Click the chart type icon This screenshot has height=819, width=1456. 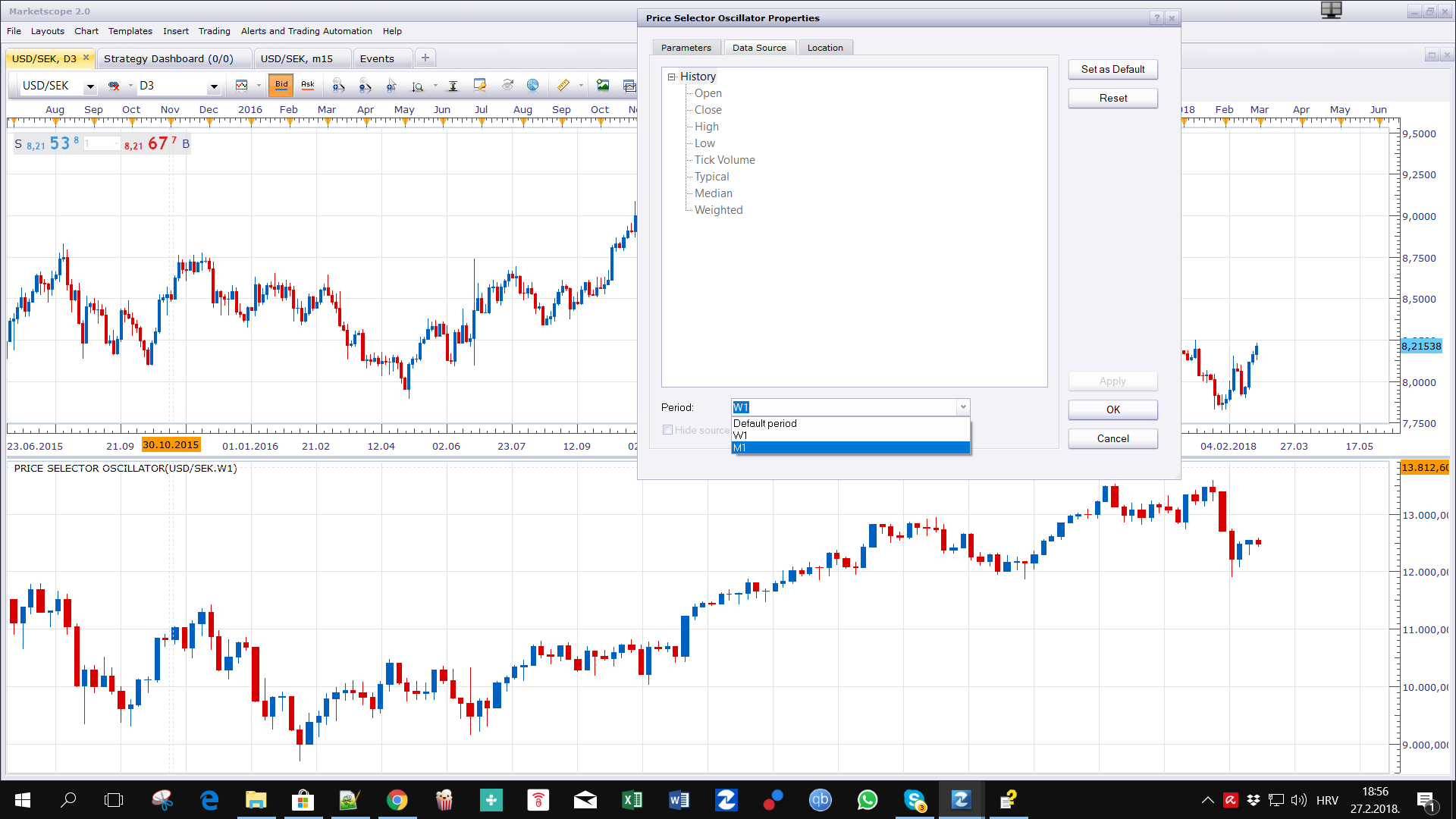coord(242,86)
